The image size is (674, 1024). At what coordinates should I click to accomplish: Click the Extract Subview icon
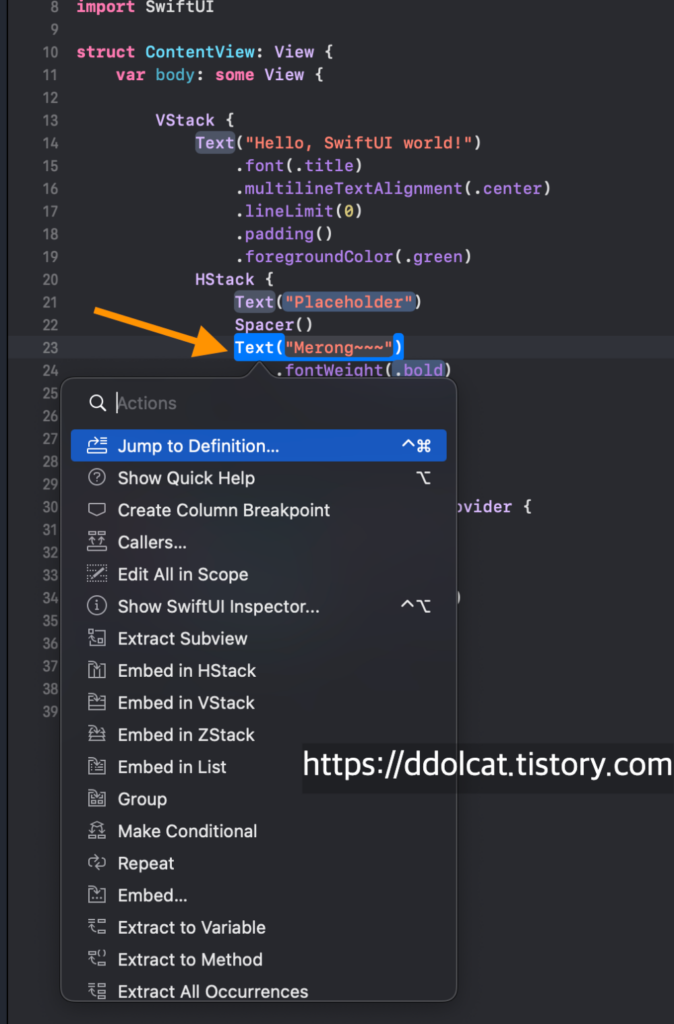coord(97,638)
